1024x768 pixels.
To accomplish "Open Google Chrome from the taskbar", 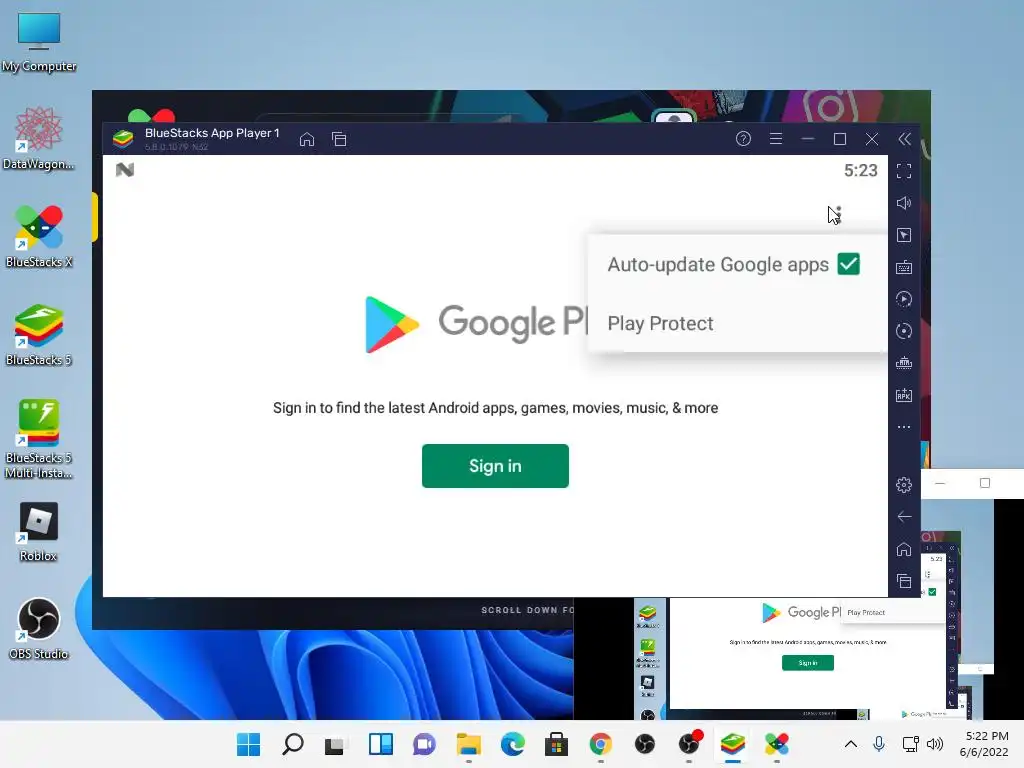I will (x=600, y=744).
